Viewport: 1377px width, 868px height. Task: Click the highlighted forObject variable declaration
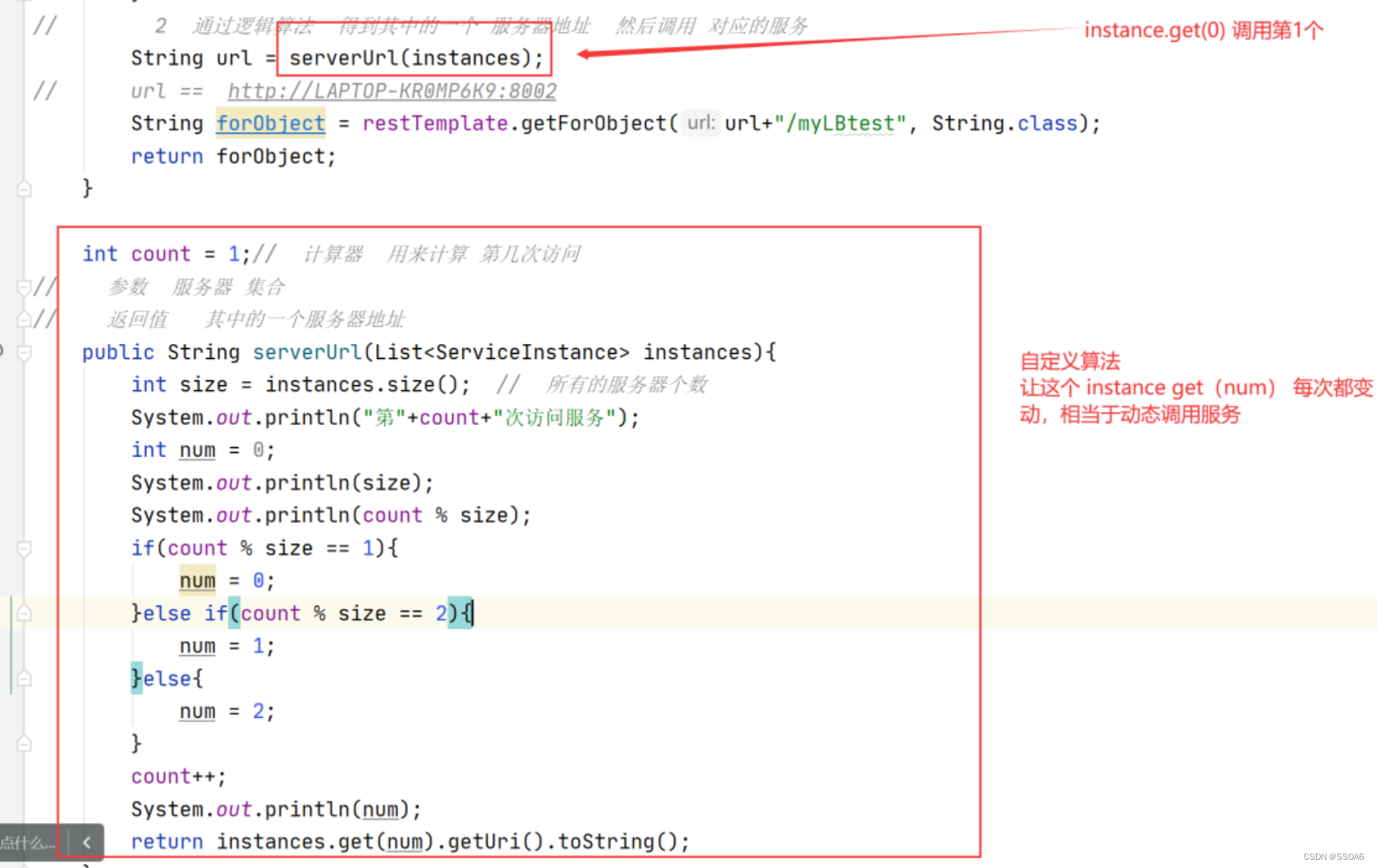tap(271, 123)
